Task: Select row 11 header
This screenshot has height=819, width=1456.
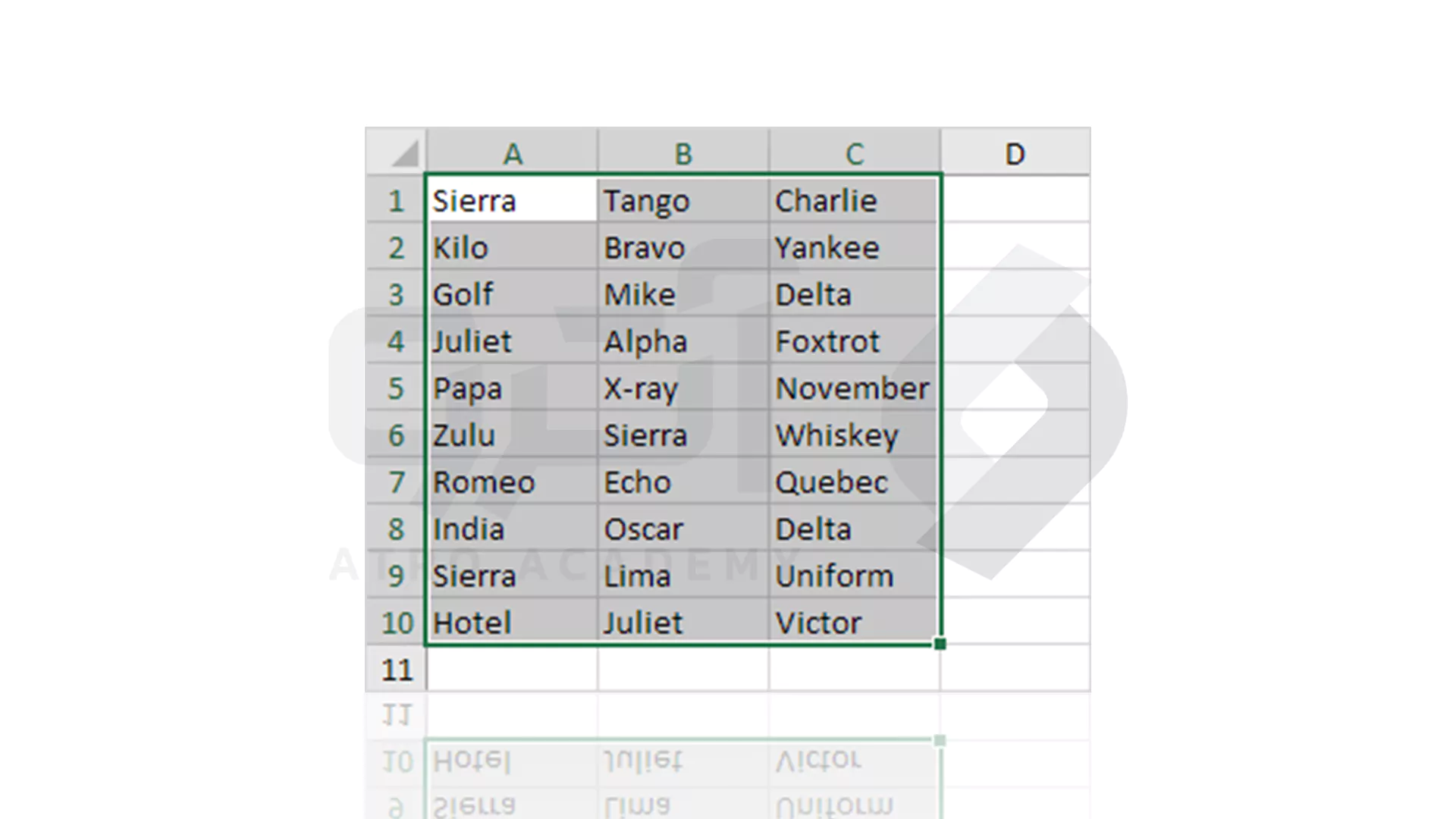Action: click(396, 669)
